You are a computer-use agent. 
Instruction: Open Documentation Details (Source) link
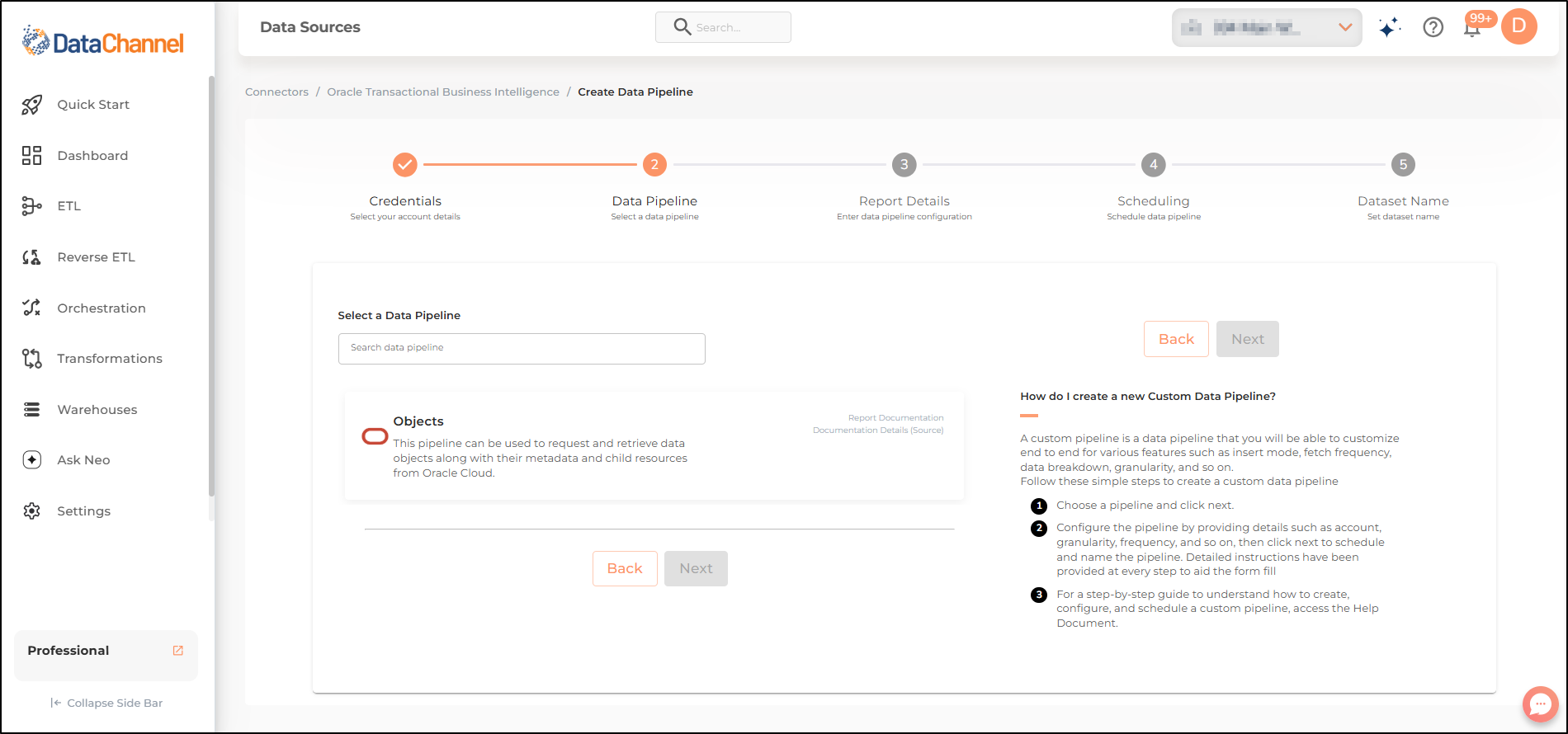point(878,431)
